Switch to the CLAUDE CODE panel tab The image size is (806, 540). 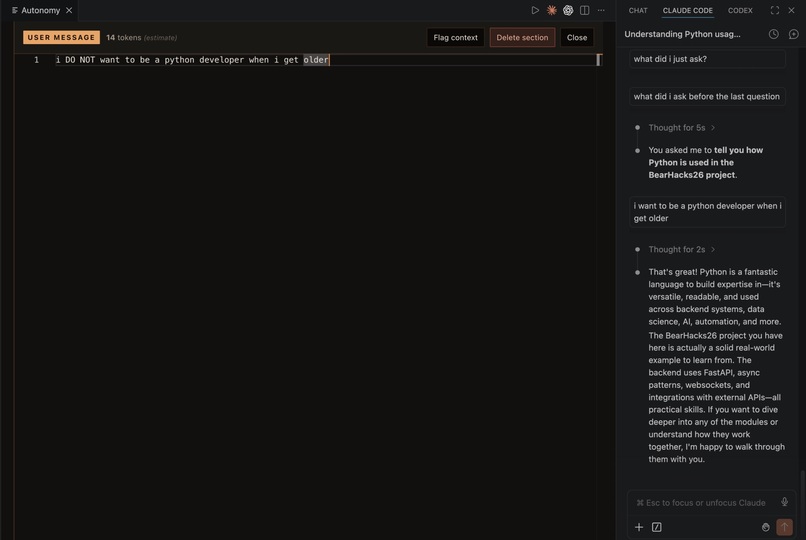(687, 10)
